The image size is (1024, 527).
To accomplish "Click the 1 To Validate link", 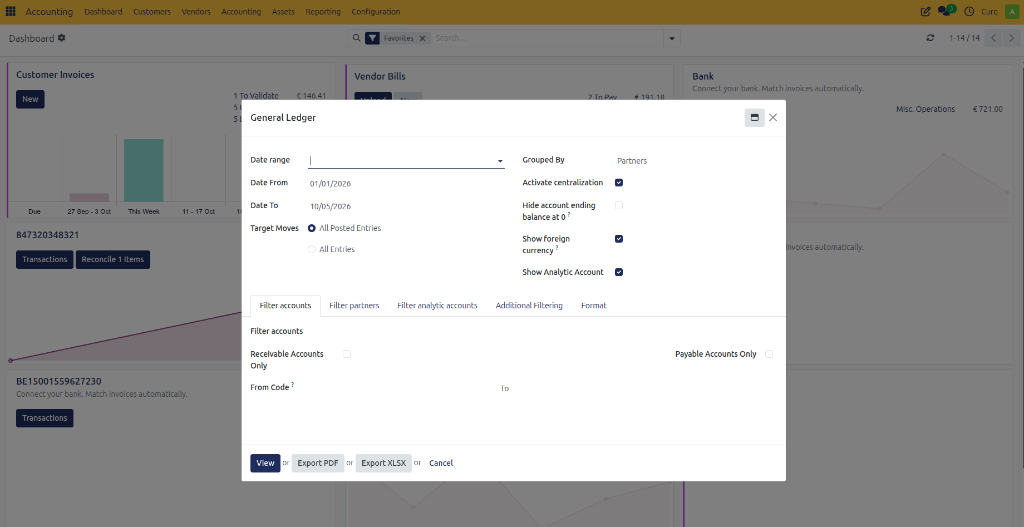I will (256, 96).
